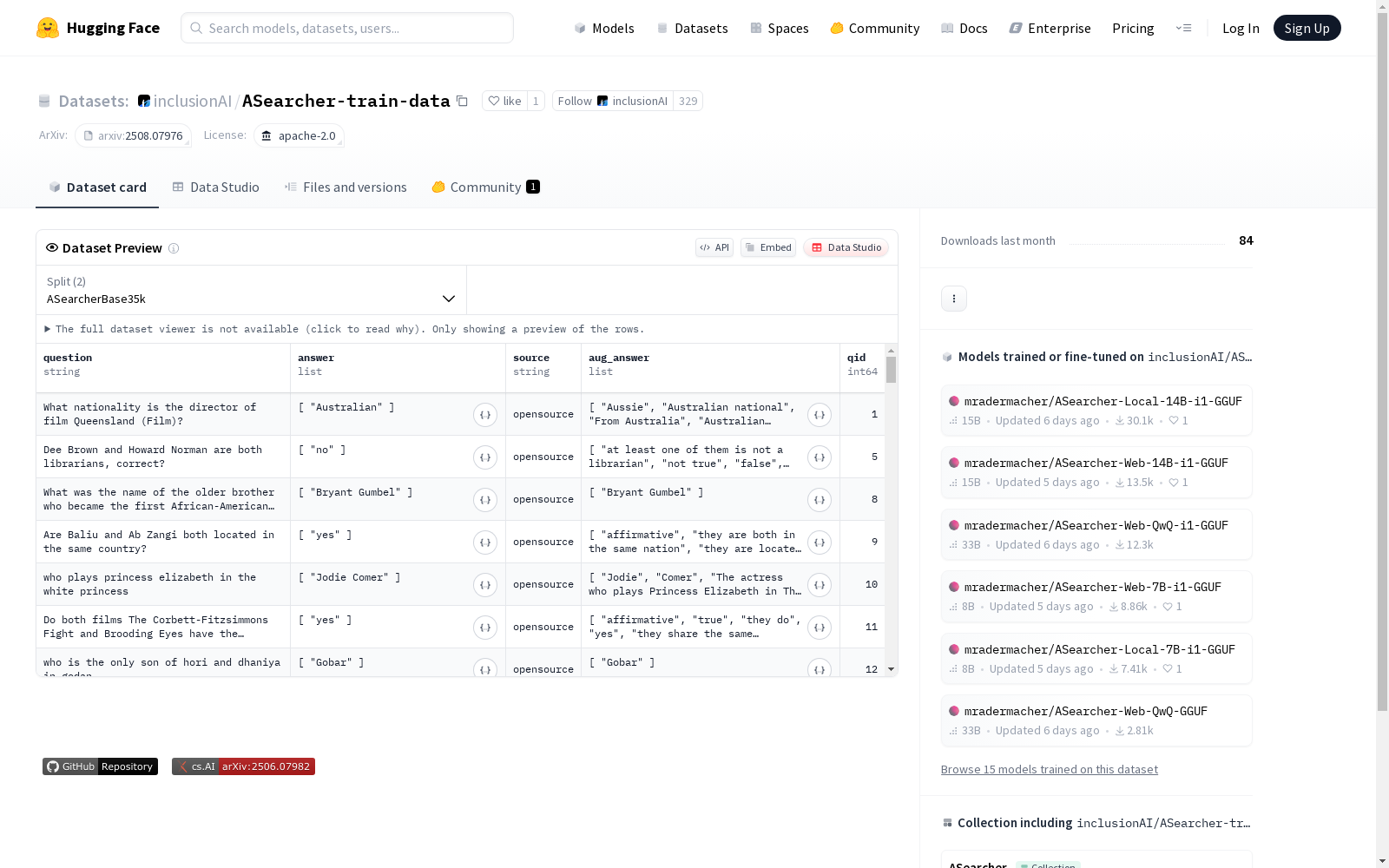Open mradermacher/ASearcher-Web-QwQ-GGUF model
Image resolution: width=1389 pixels, height=868 pixels.
click(x=1096, y=720)
